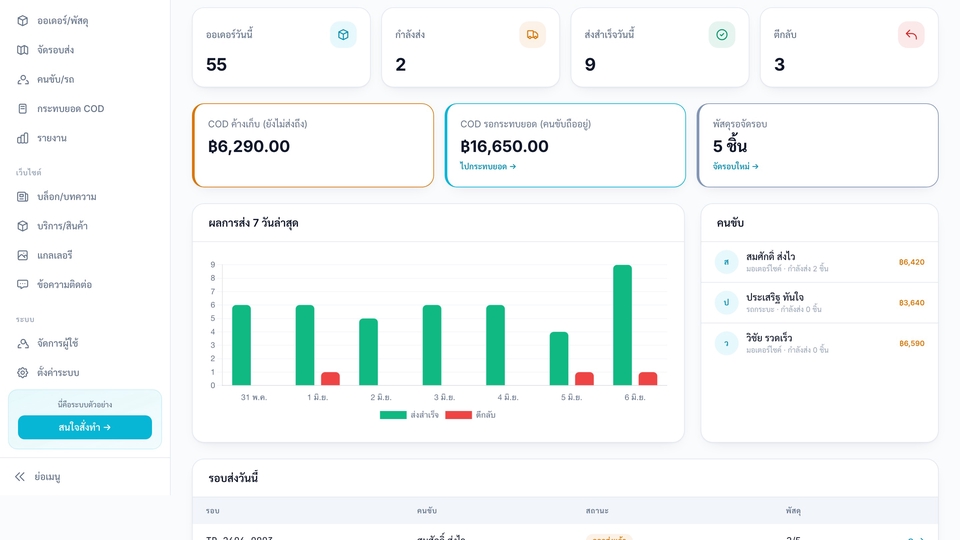Click the แกลเลอรี image icon
This screenshot has height=540, width=960.
point(23,255)
